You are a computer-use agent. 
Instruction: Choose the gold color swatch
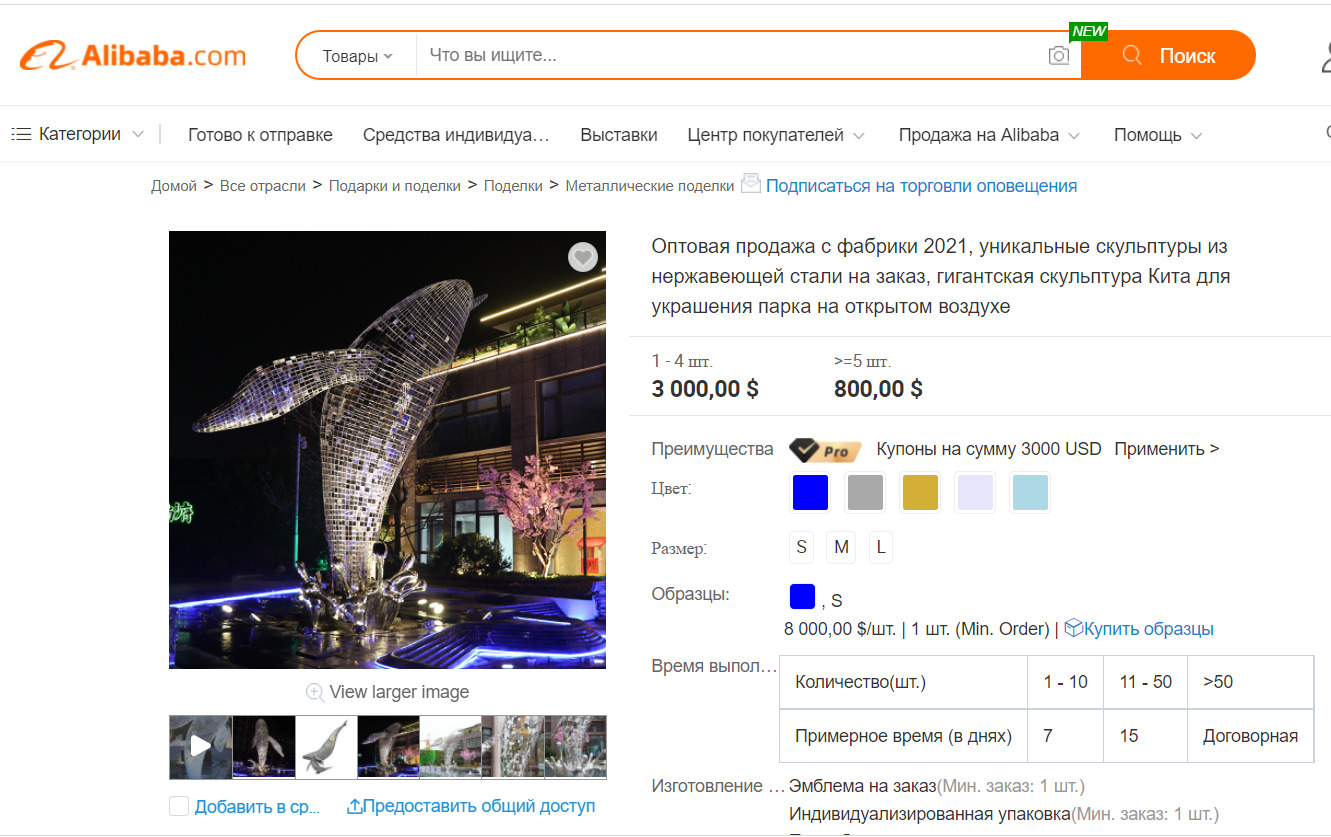(x=921, y=493)
